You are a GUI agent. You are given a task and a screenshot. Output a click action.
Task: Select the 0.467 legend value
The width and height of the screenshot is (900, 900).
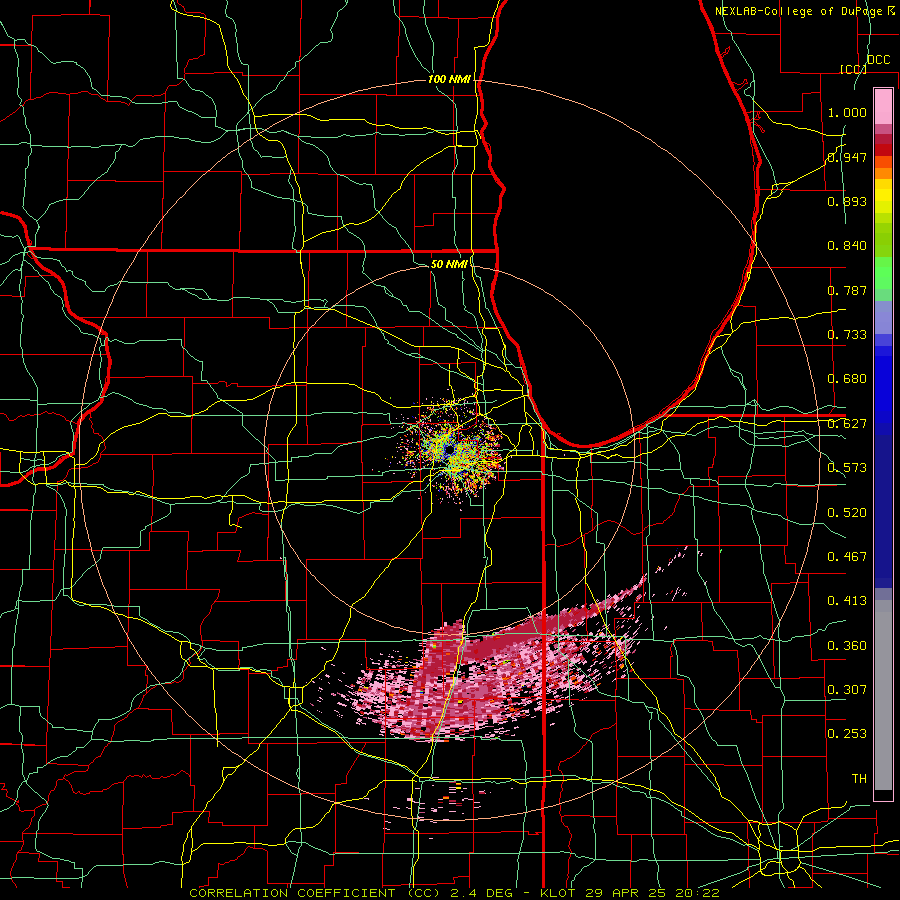point(847,556)
